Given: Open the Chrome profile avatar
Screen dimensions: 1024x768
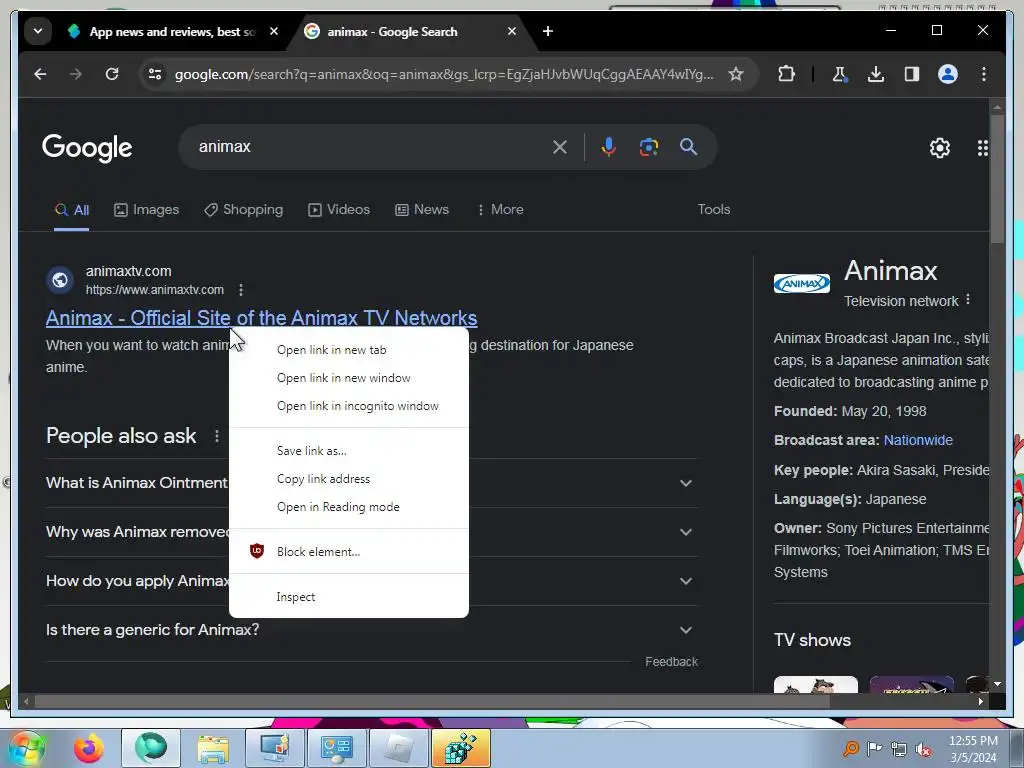Looking at the screenshot, I should pyautogui.click(x=948, y=74).
